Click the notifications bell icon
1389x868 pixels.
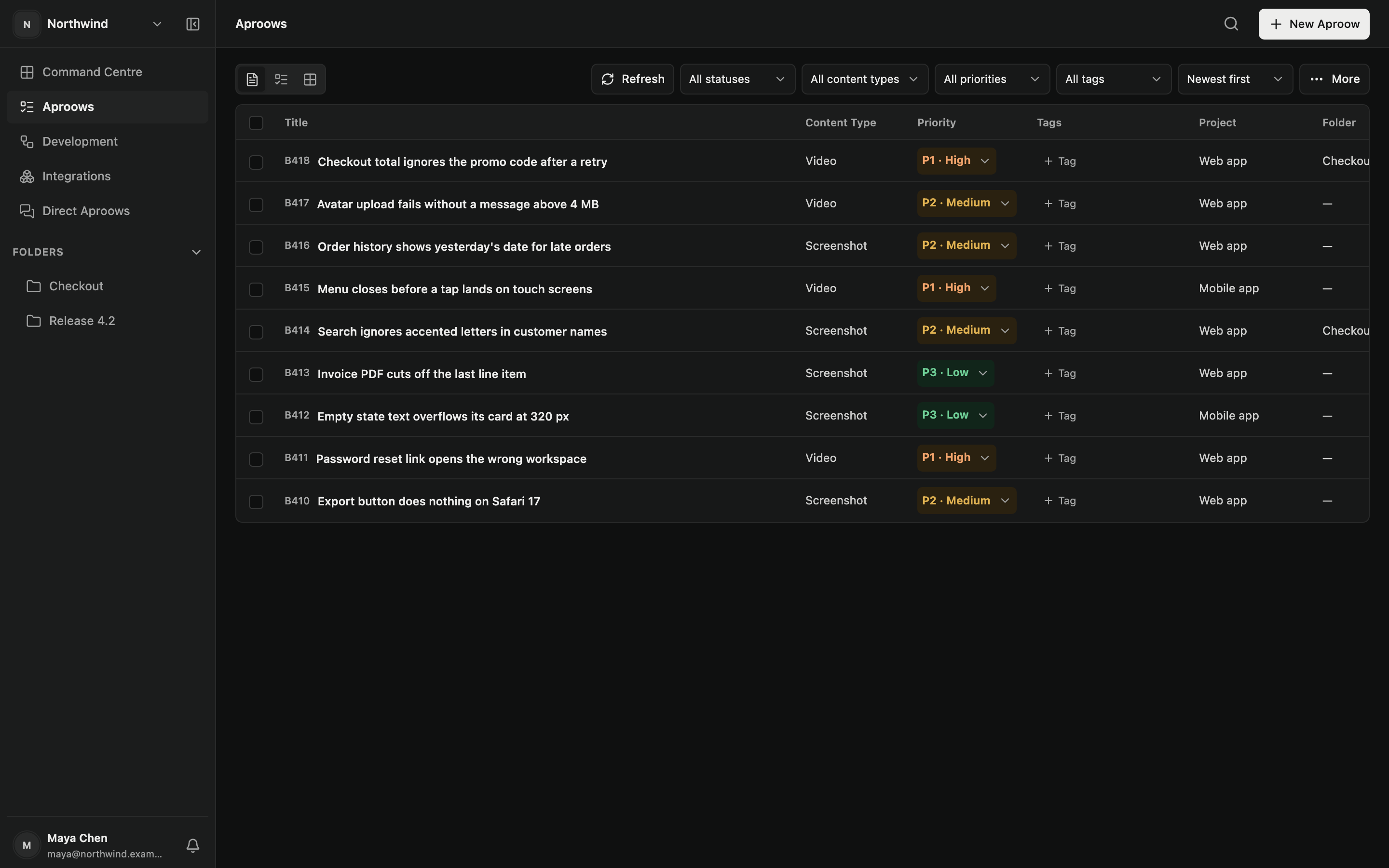click(193, 845)
